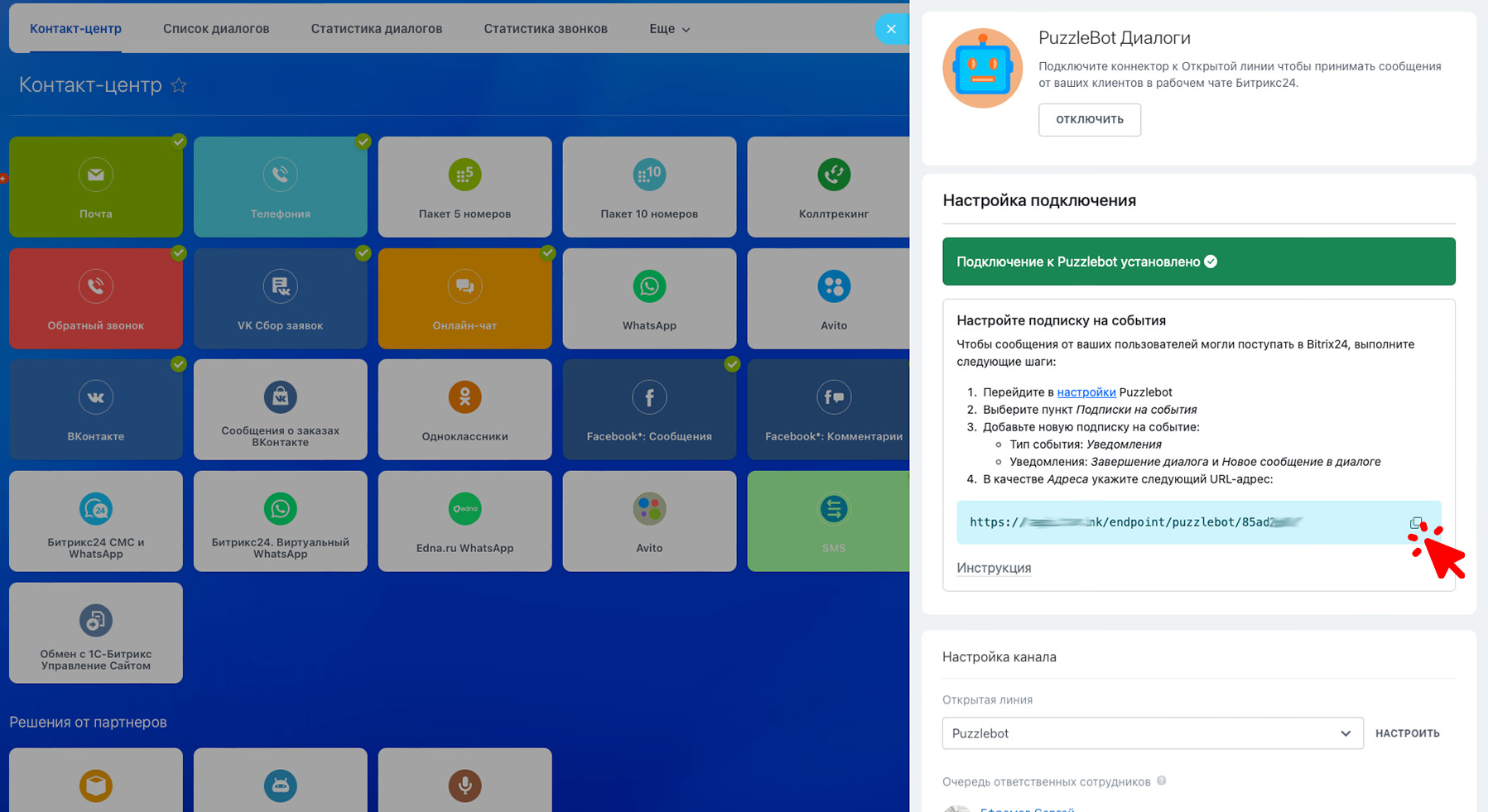1488x812 pixels.
Task: Click the PuzzleBot robot logo
Action: tap(983, 69)
